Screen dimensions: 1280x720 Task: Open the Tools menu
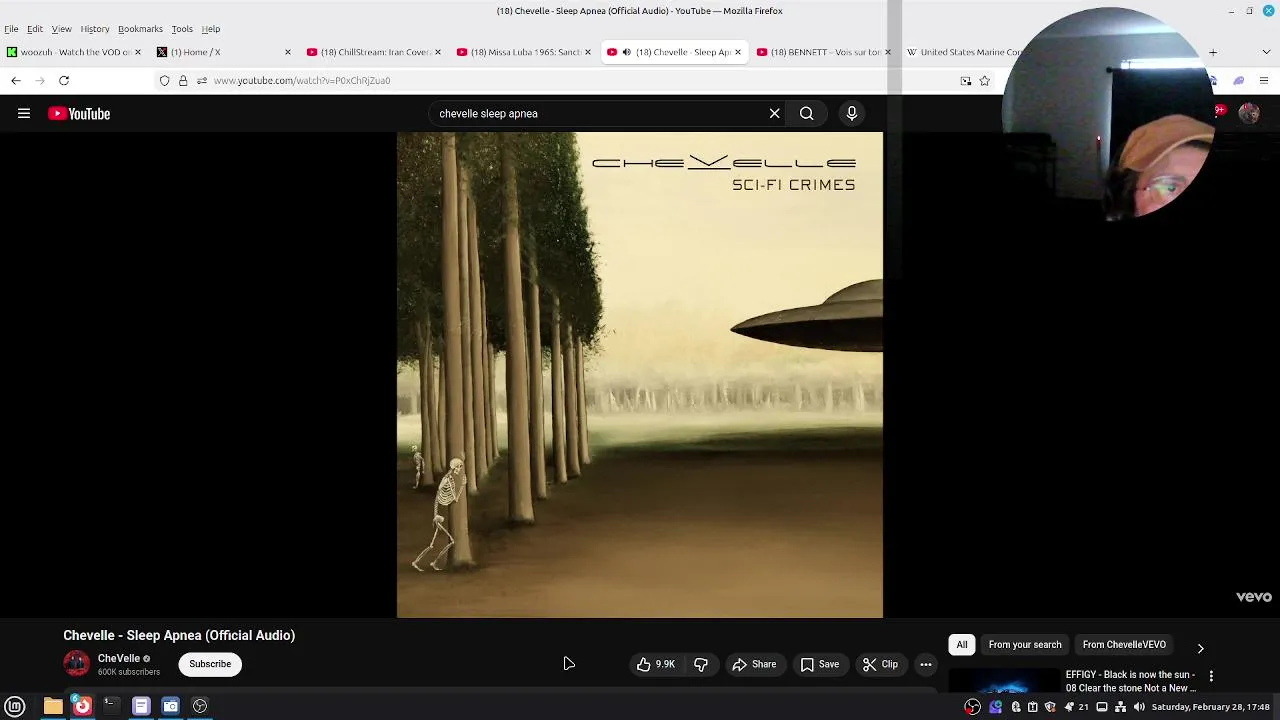(182, 29)
